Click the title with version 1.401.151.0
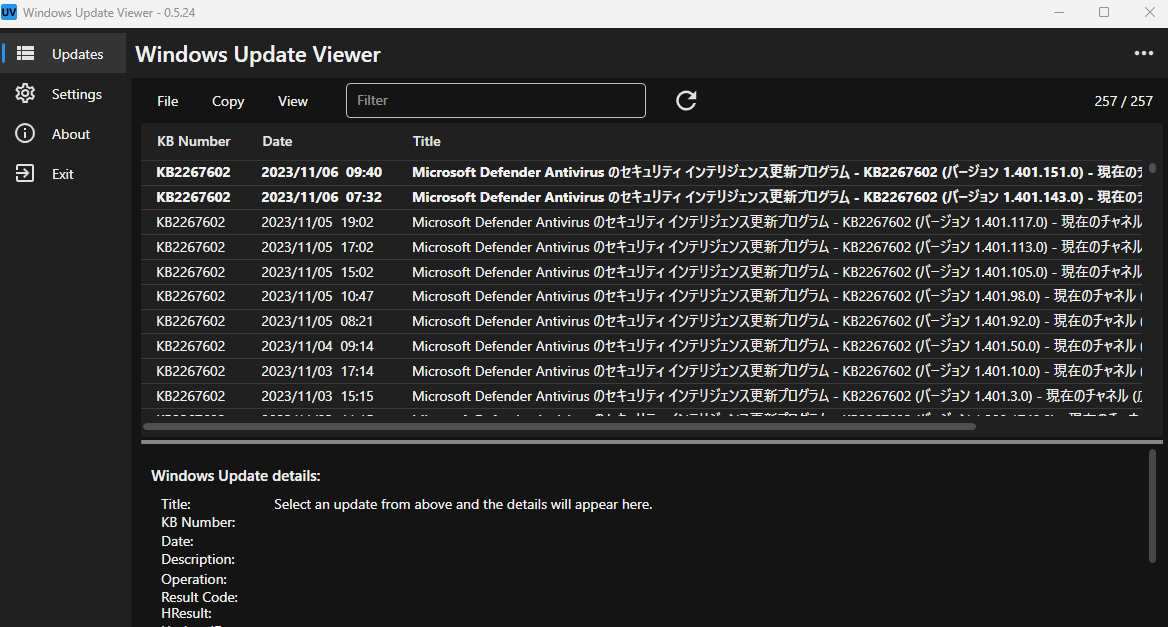 pyautogui.click(x=777, y=172)
